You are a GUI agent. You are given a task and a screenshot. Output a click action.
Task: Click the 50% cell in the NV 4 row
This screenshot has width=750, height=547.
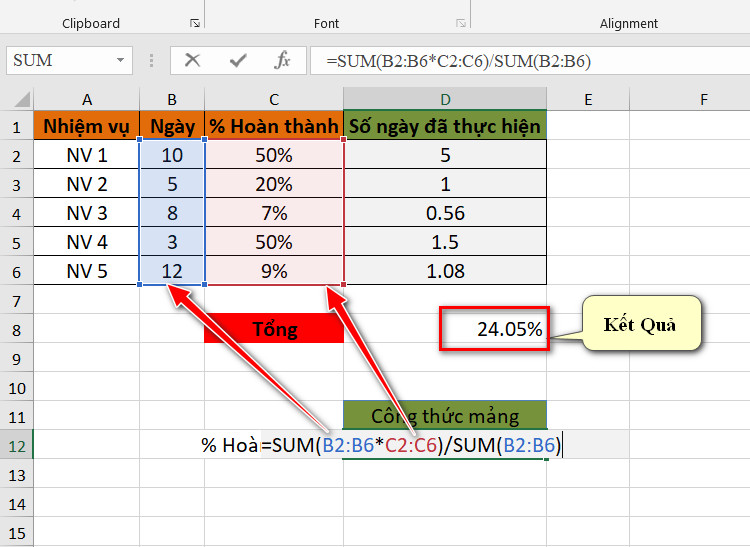point(274,242)
